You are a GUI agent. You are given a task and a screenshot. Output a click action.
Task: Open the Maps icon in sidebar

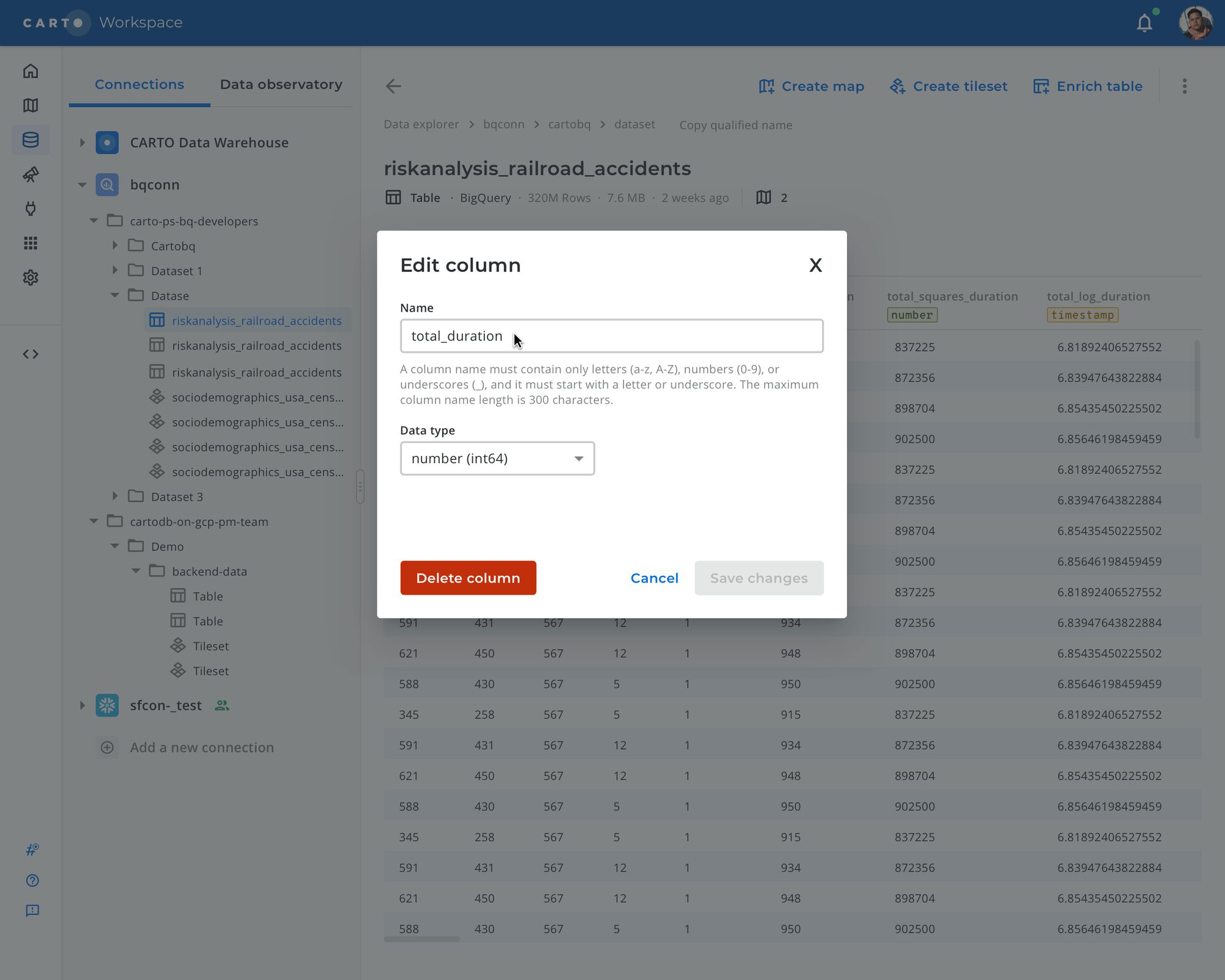pyautogui.click(x=31, y=105)
